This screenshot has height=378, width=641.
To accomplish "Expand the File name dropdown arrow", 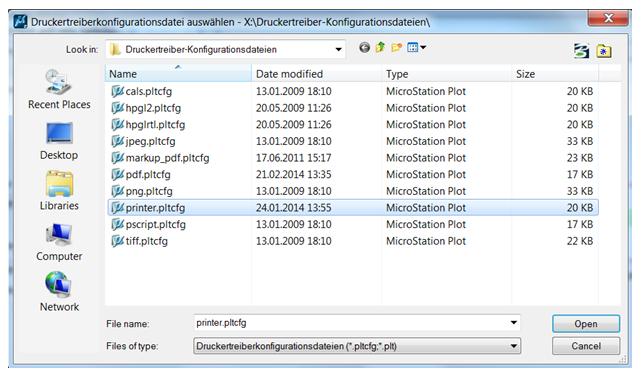I will click(513, 323).
